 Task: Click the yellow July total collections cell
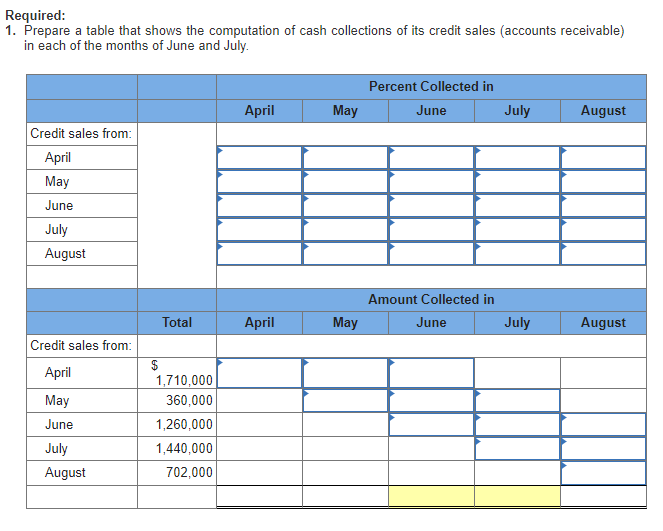[518, 496]
